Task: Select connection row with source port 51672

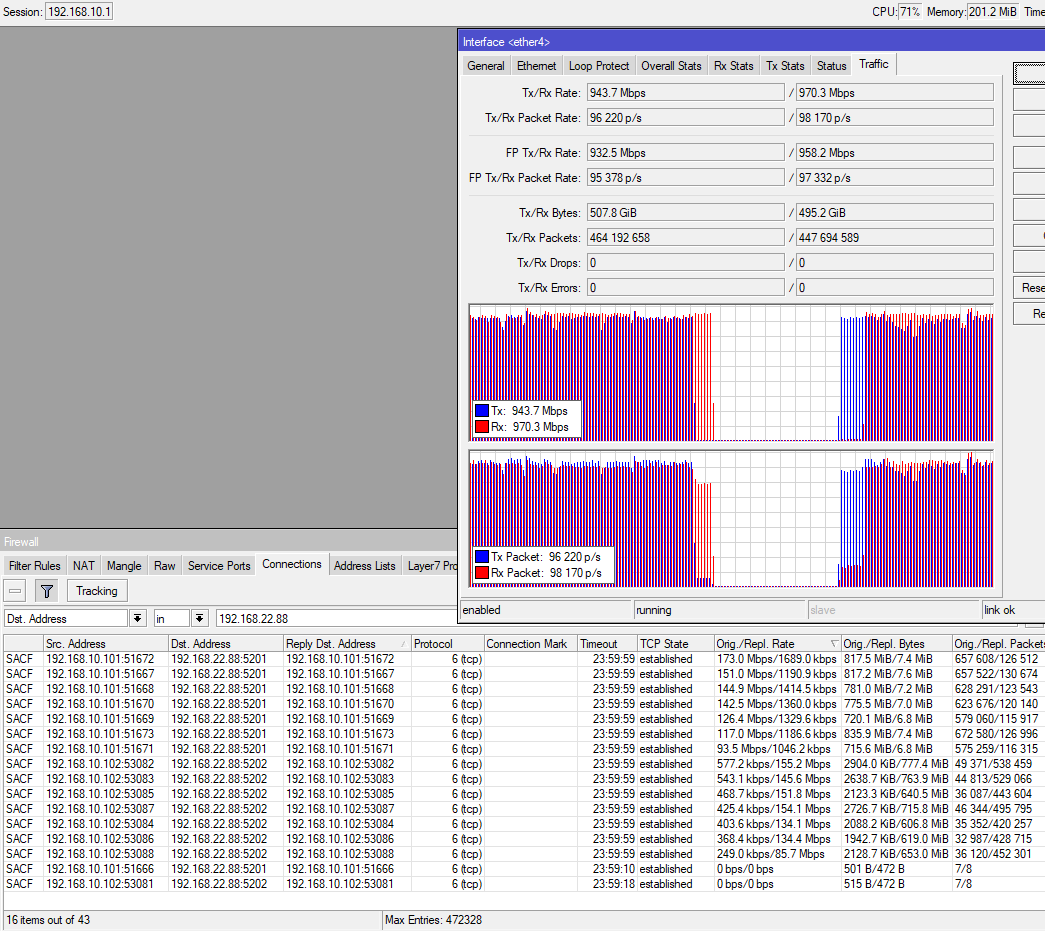Action: (x=100, y=659)
